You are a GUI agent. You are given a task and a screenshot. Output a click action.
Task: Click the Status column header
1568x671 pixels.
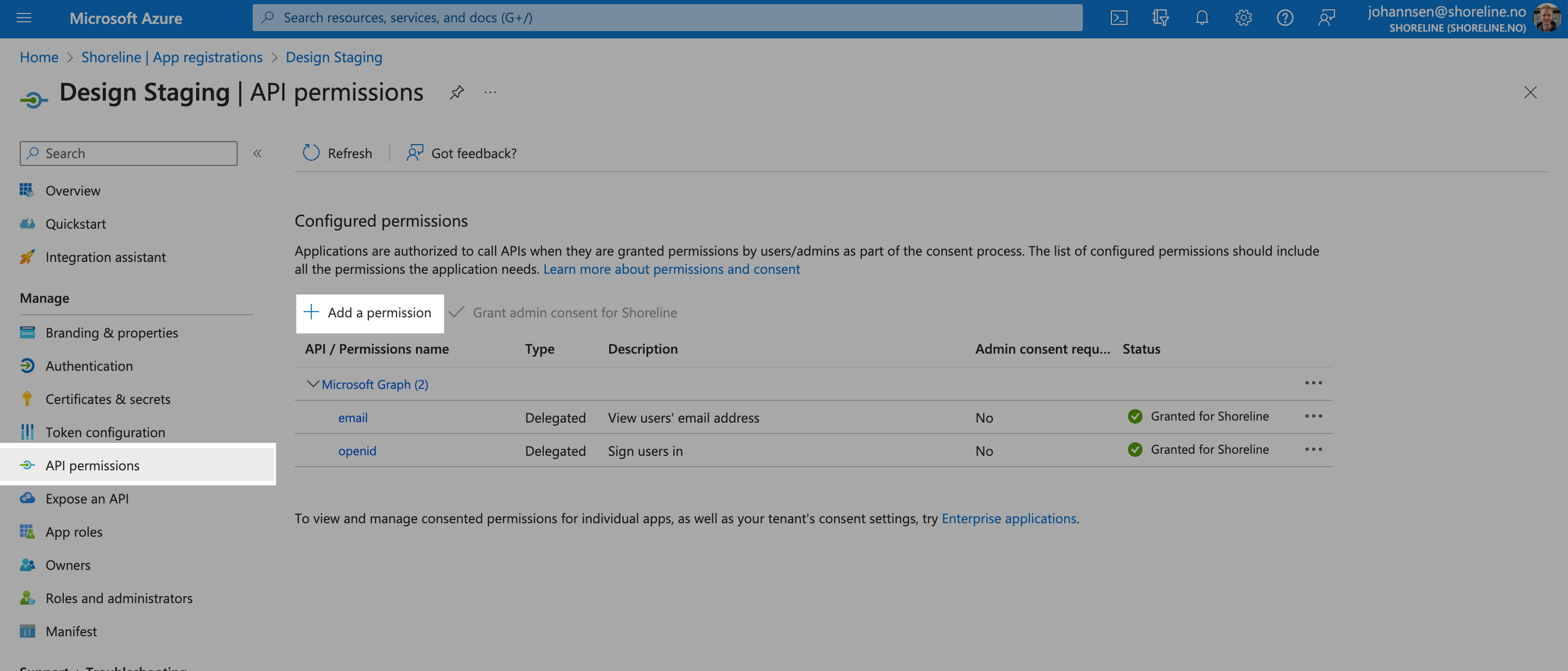click(1141, 348)
